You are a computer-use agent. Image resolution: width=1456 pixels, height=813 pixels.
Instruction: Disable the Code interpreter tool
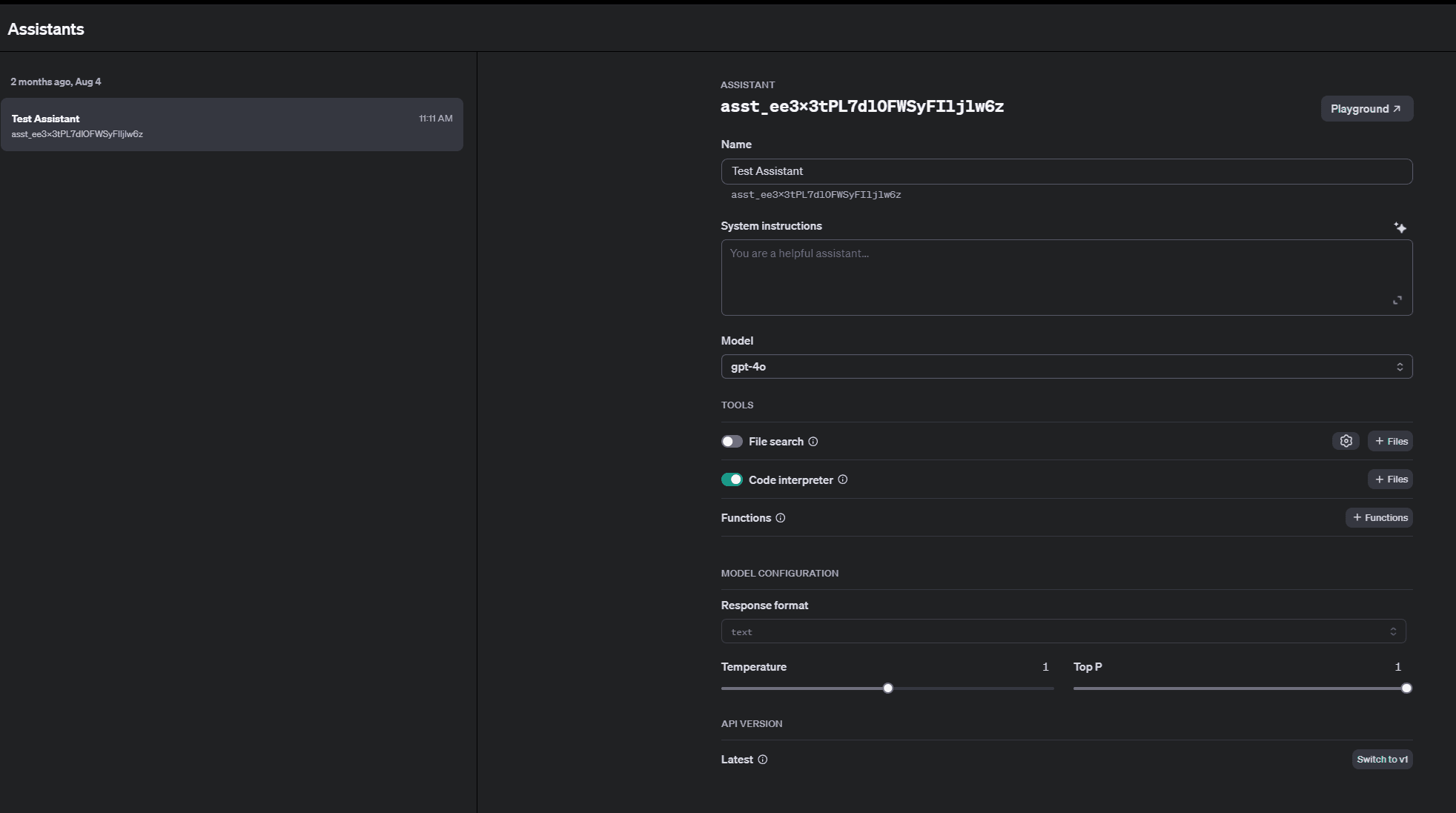tap(732, 479)
